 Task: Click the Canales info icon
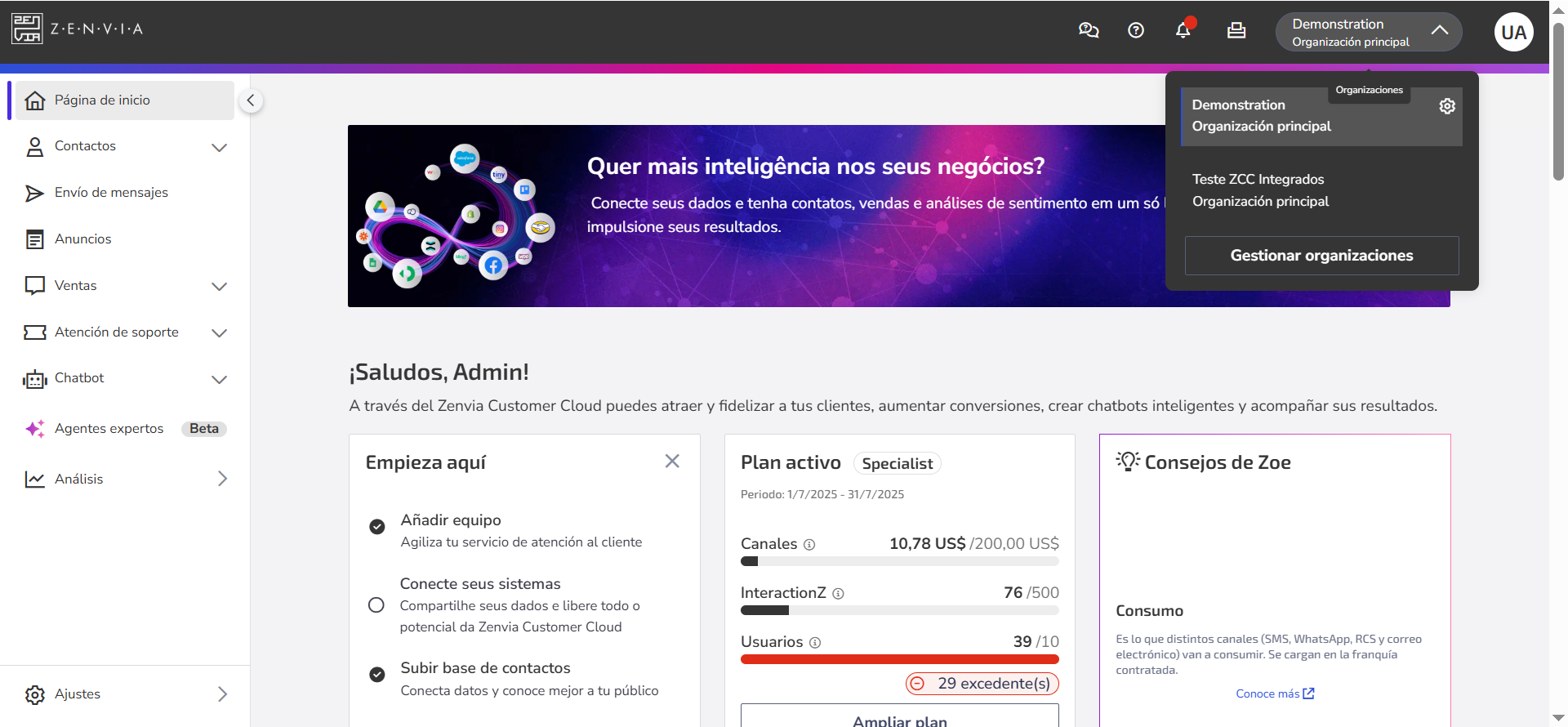click(809, 545)
